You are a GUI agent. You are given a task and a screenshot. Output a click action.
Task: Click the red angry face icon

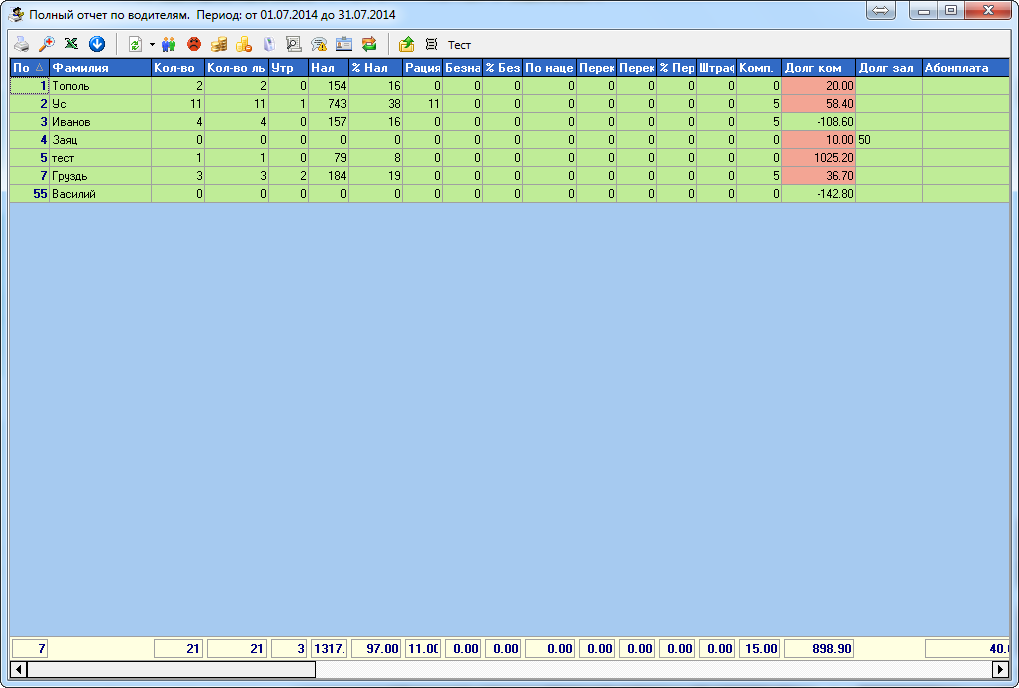194,44
